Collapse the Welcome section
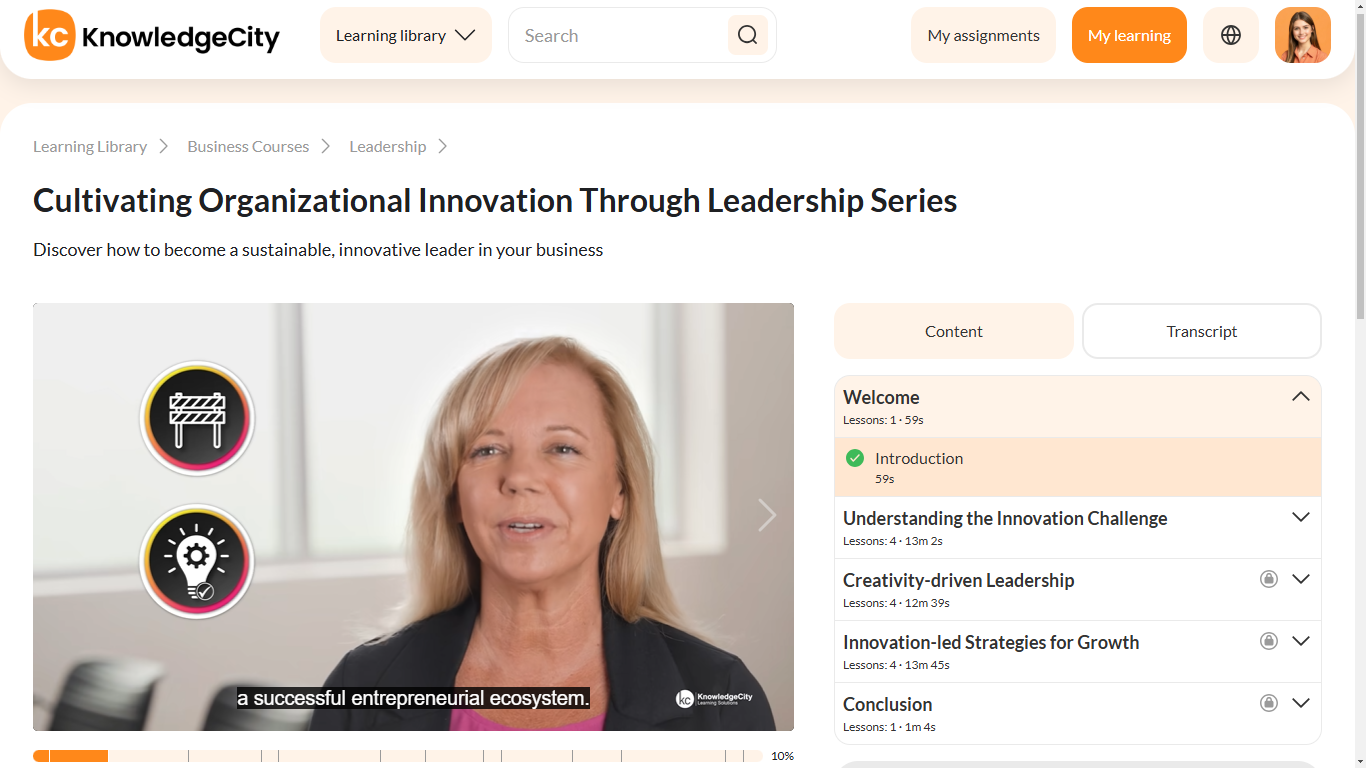This screenshot has height=768, width=1366. click(1300, 397)
